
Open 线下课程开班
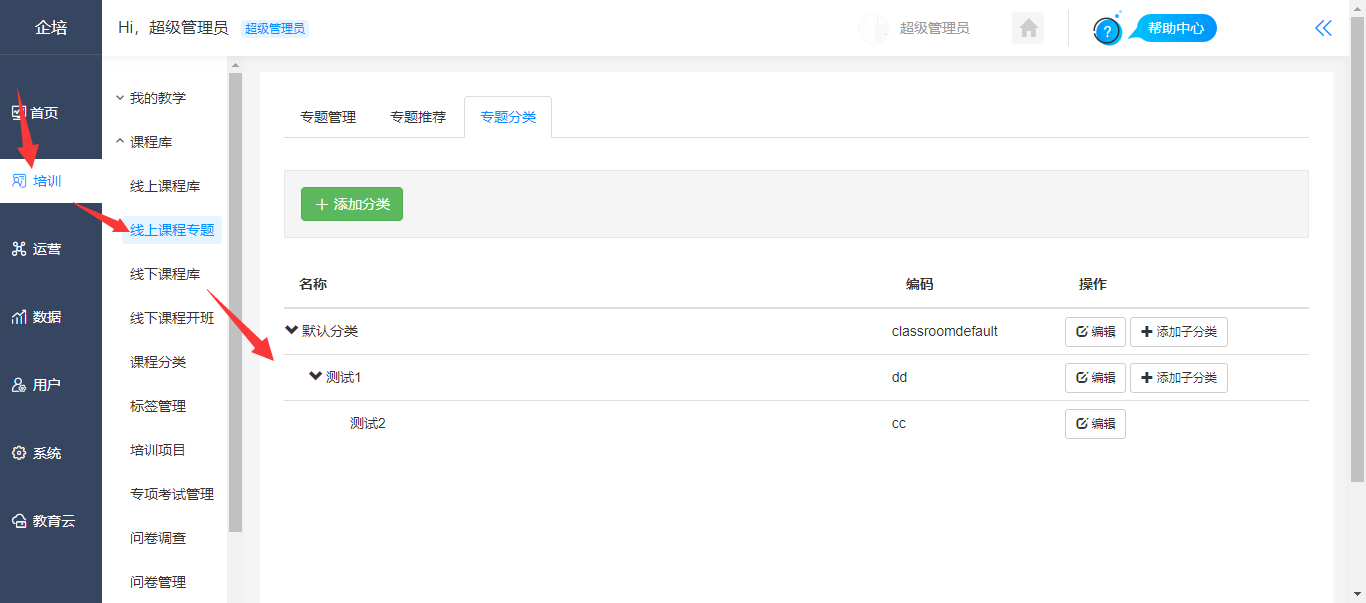point(172,318)
